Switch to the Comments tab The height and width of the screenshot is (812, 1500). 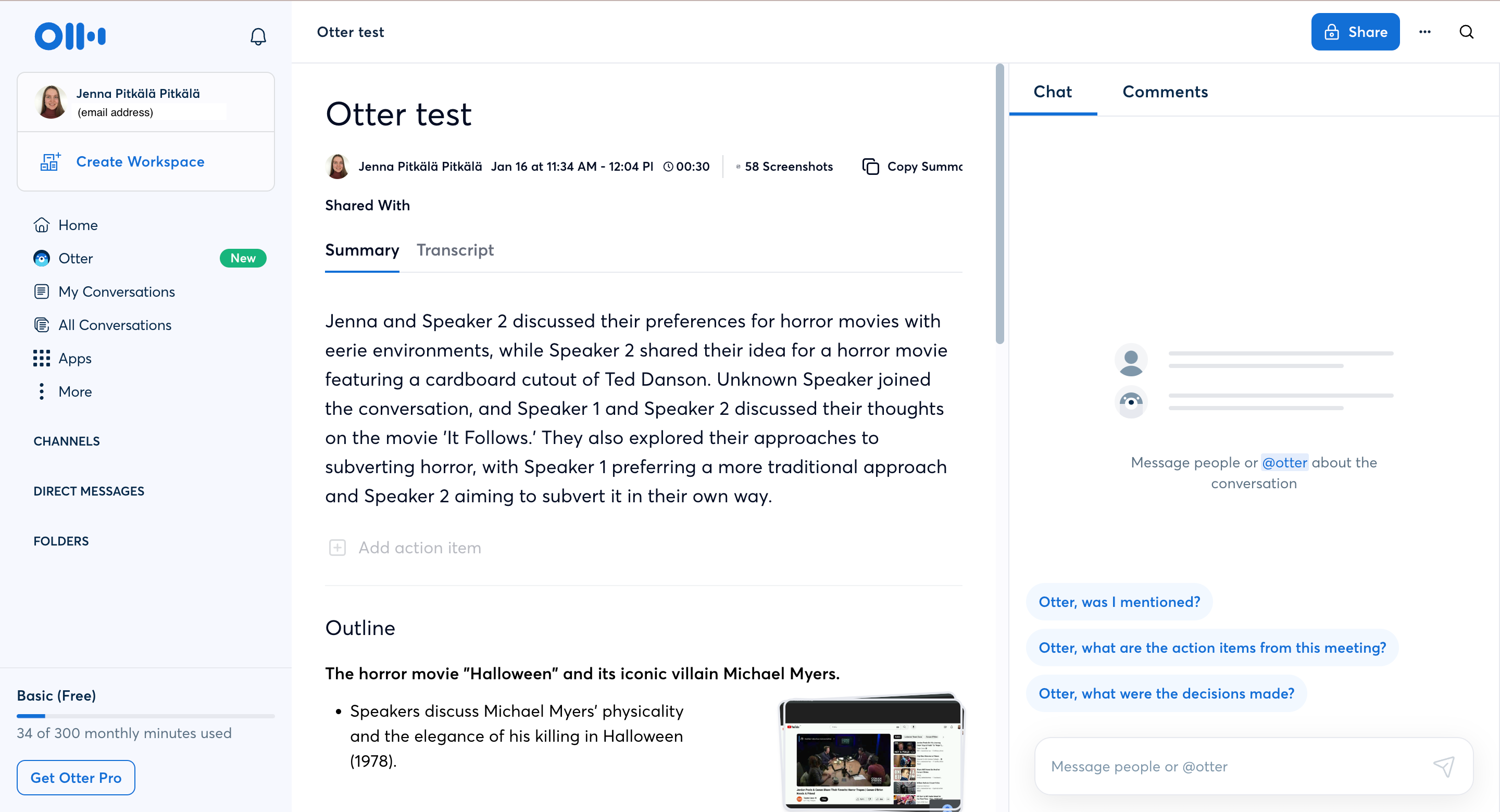1165,92
